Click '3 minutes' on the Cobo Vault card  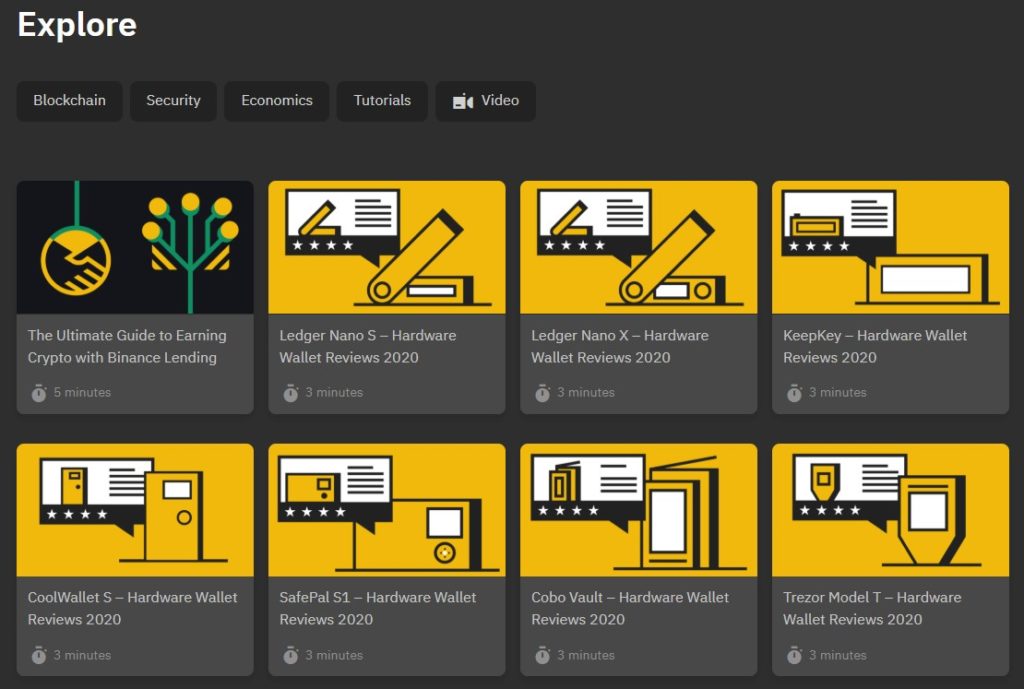(586, 655)
